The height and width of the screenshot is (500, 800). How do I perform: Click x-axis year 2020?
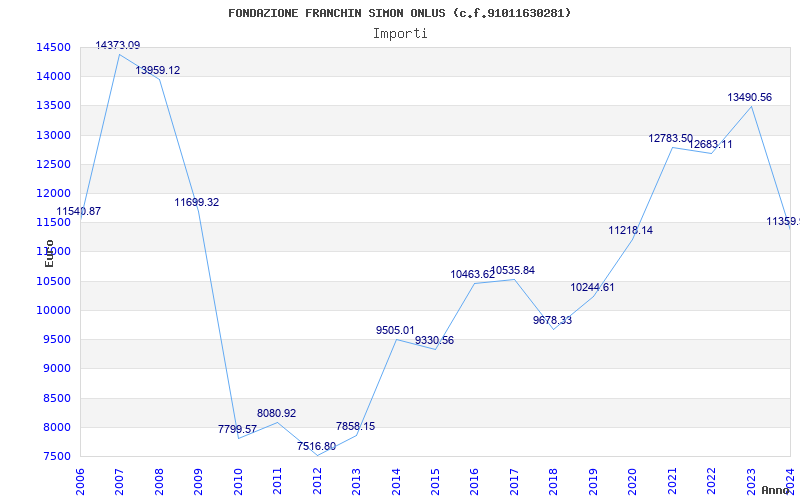coord(633,481)
